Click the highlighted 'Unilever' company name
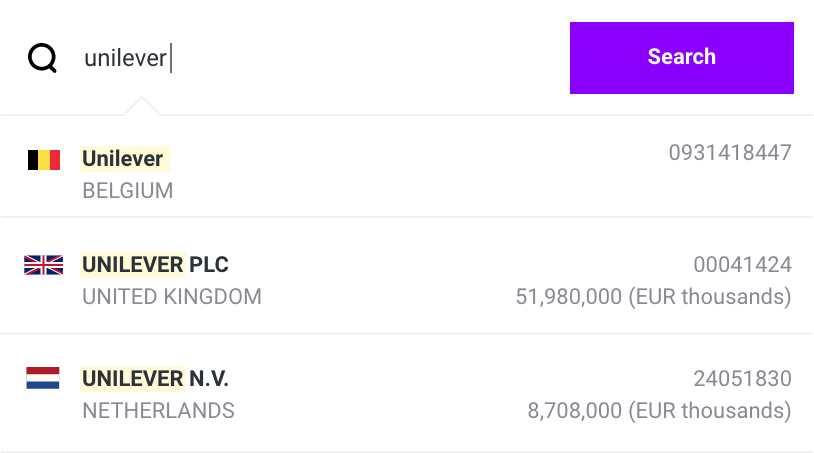The height and width of the screenshot is (453, 814). (x=125, y=159)
